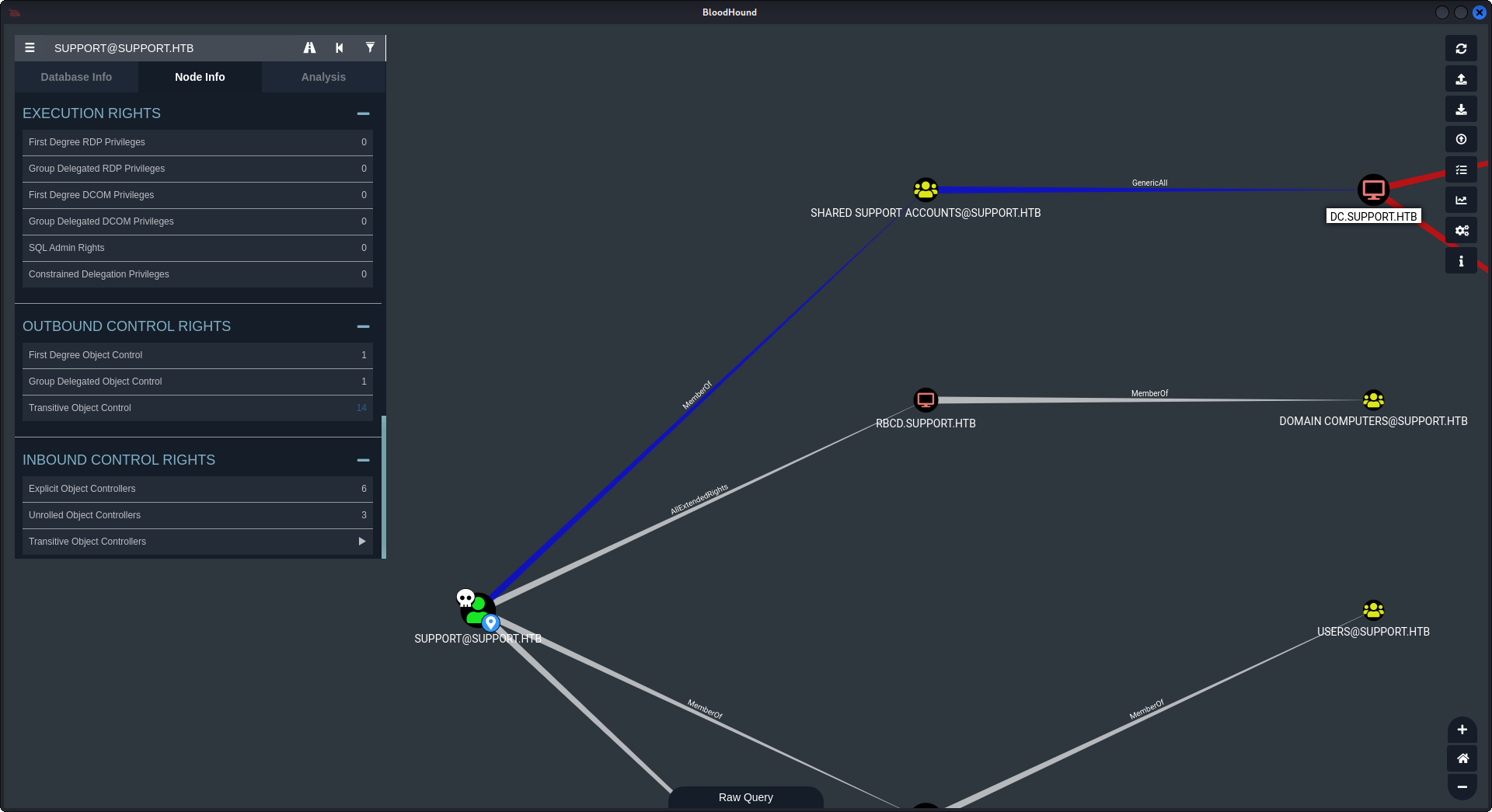The width and height of the screenshot is (1492, 812).
Task: Click First Degree Object Control row
Action: tap(197, 355)
